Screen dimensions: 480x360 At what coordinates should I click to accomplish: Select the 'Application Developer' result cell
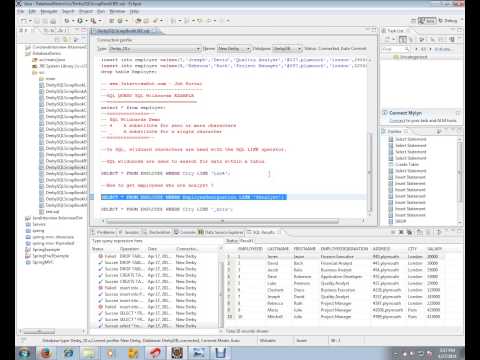coord(341,277)
